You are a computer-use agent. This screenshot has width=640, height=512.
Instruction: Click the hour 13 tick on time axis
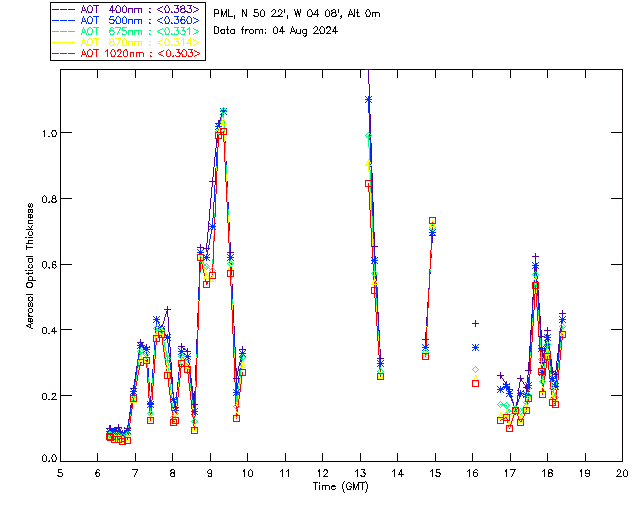click(x=360, y=471)
